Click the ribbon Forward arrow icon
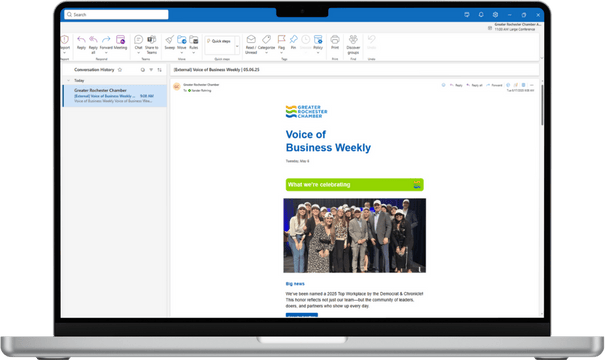This screenshot has height=360, width=605. click(106, 39)
